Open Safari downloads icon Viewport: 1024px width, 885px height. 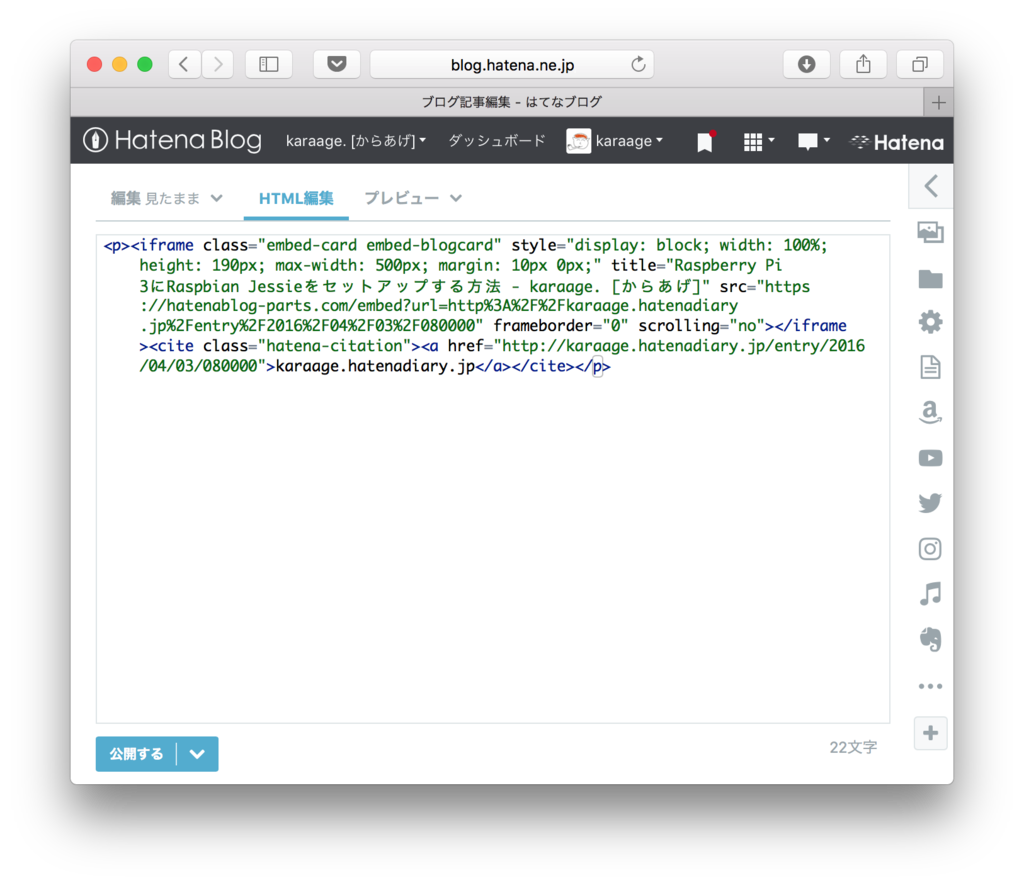coord(807,64)
